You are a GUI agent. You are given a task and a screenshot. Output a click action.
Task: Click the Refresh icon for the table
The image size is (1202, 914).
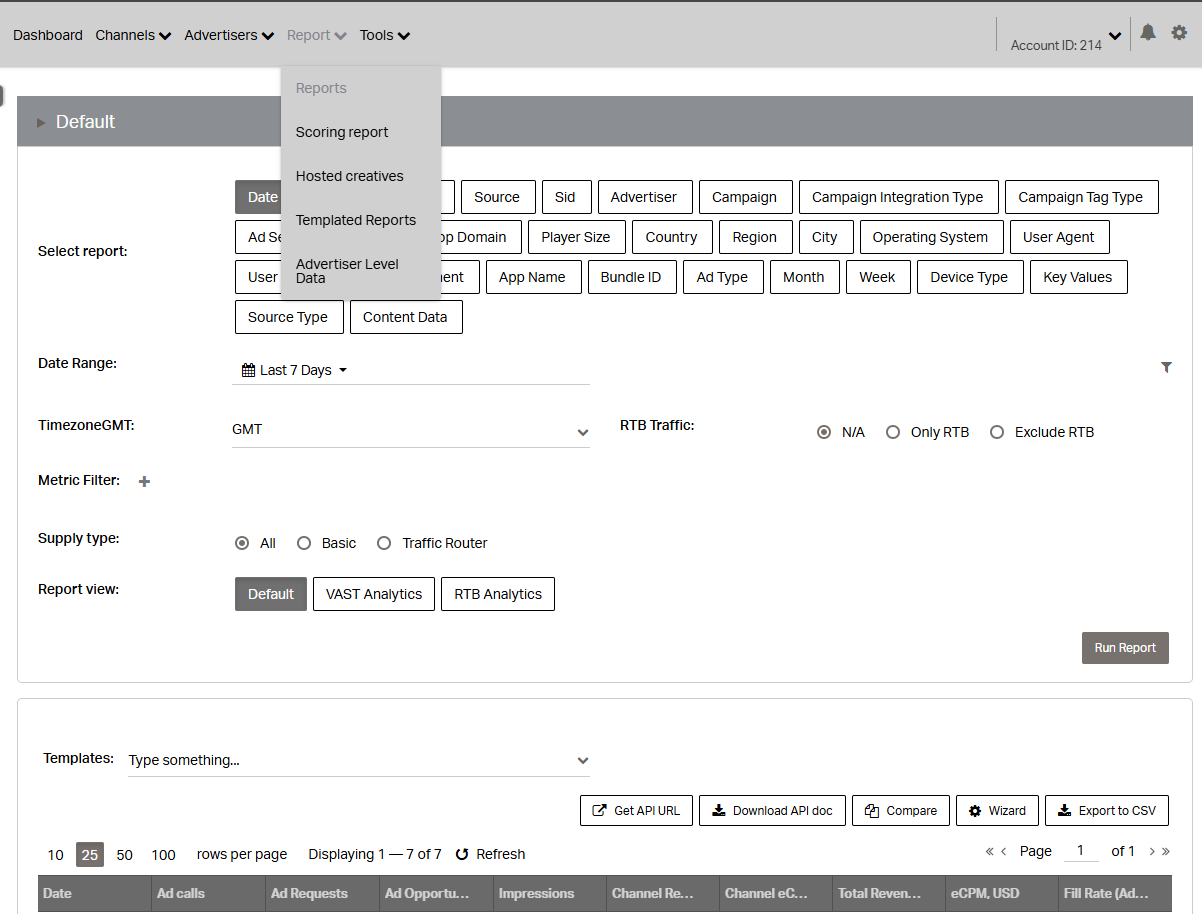pos(462,854)
